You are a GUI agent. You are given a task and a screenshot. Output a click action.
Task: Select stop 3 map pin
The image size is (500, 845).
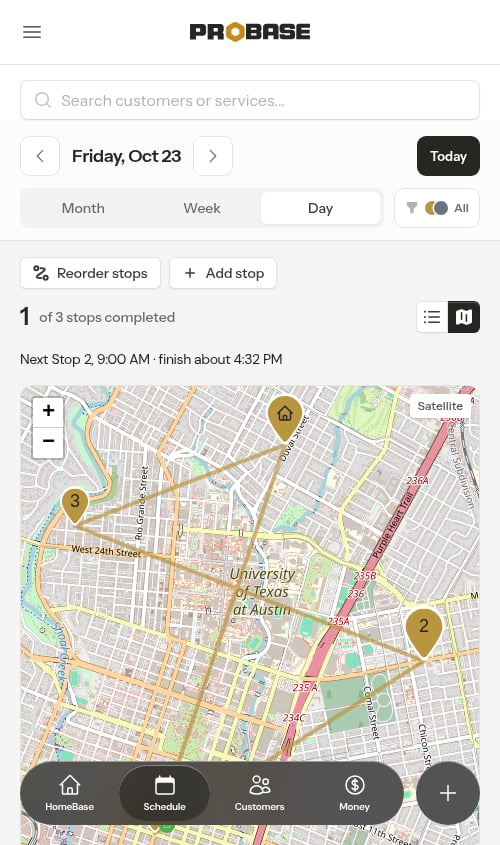[75, 505]
